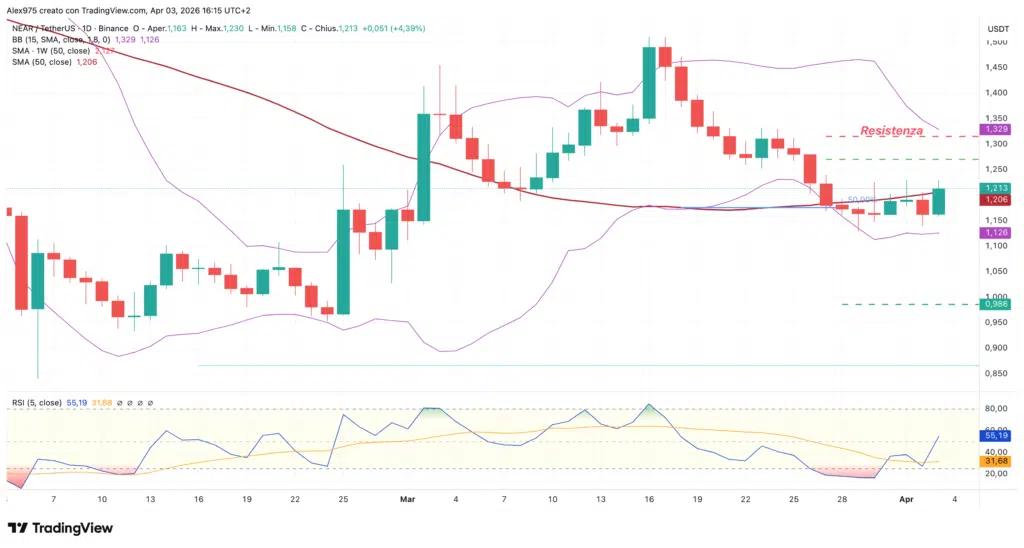Click the purple 1,126 lower band price tag

[x=995, y=233]
